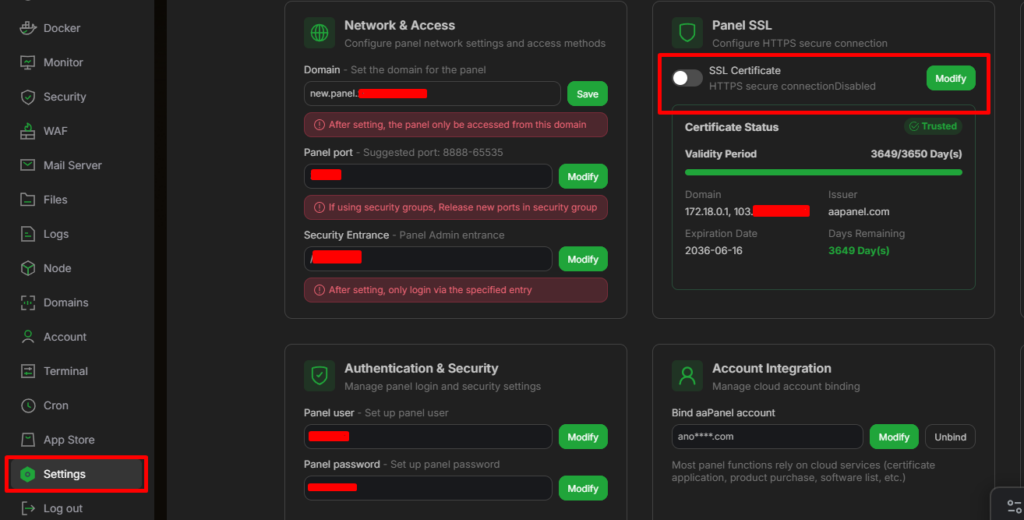The width and height of the screenshot is (1024, 520).
Task: Click the App Store bag icon
Action: pos(27,440)
